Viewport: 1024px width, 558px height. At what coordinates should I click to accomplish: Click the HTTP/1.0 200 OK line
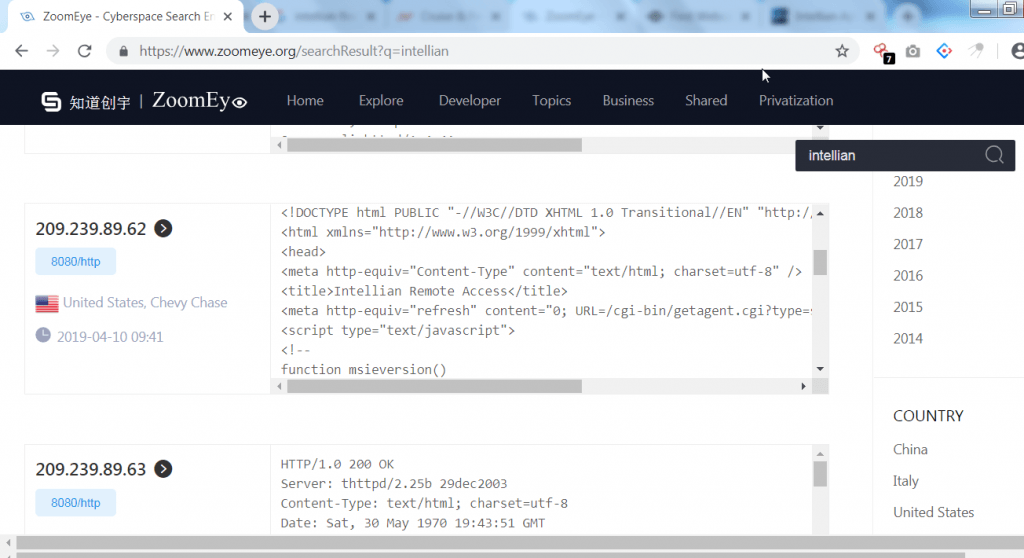(337, 464)
